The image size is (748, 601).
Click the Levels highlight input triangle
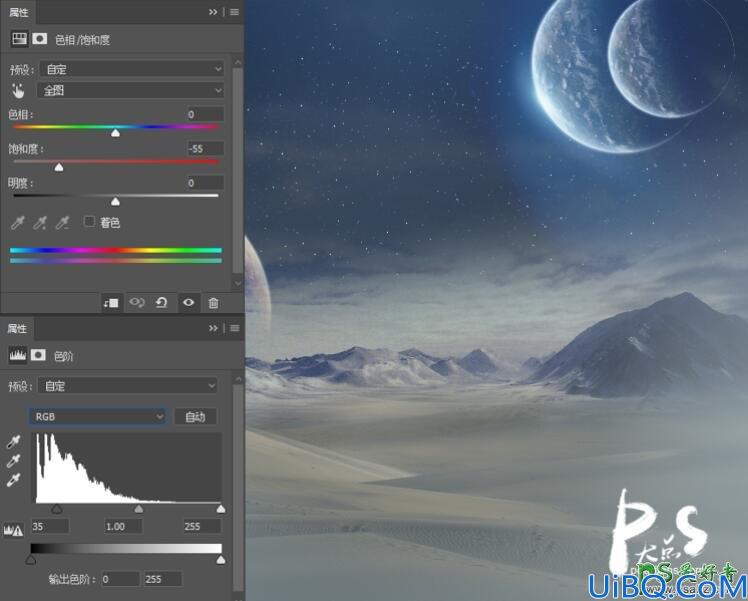pos(221,509)
